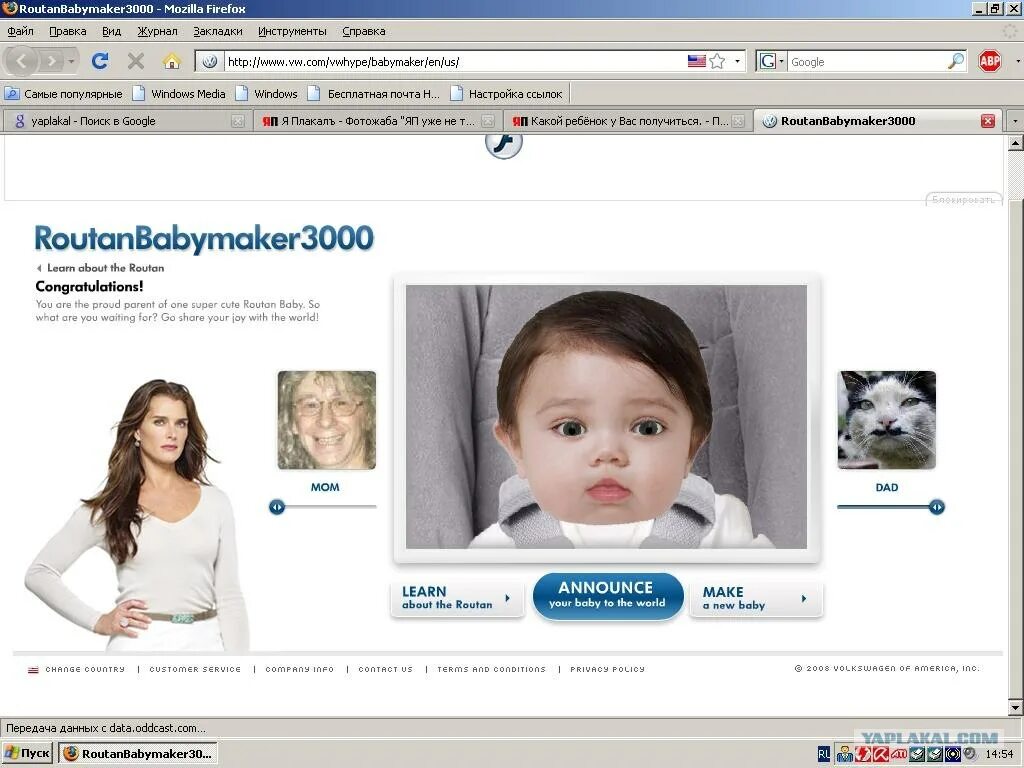Click in the Google search field
Image resolution: width=1024 pixels, height=768 pixels.
(x=867, y=61)
